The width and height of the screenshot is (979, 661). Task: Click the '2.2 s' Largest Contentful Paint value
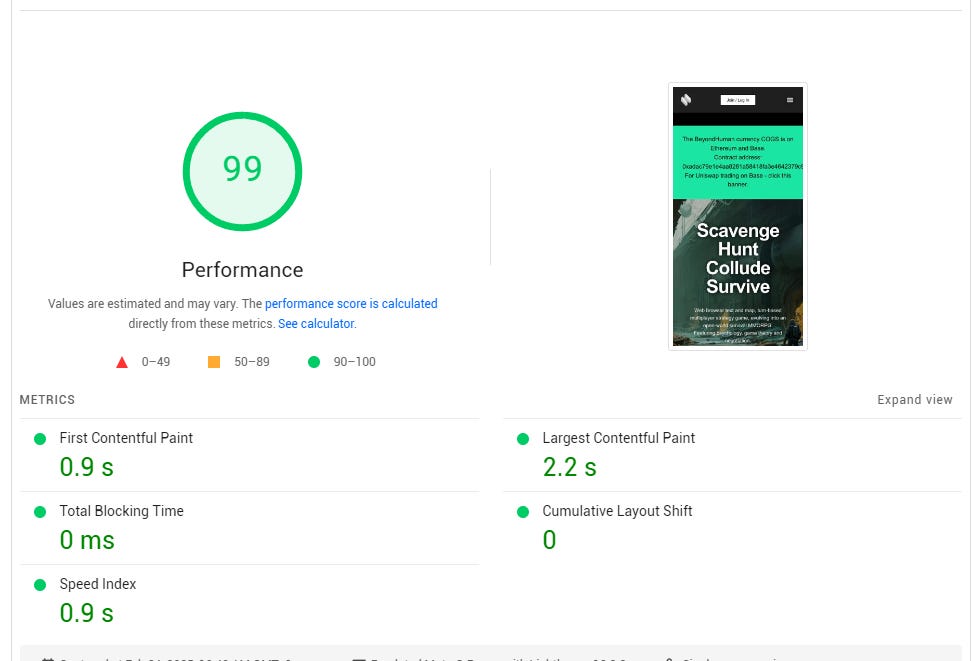[569, 467]
